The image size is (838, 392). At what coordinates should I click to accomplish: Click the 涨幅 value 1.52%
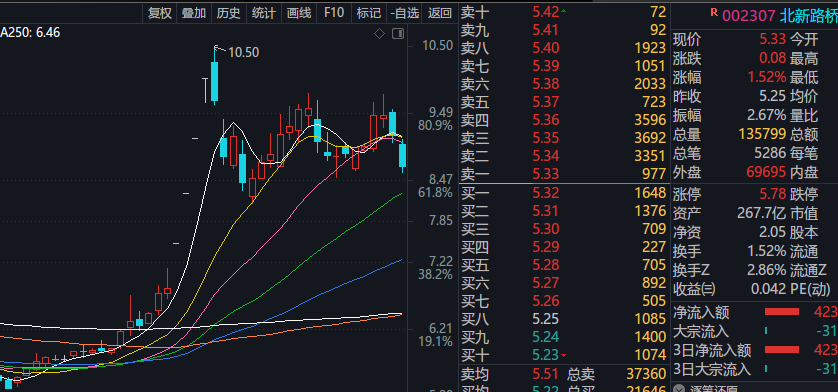pos(767,77)
